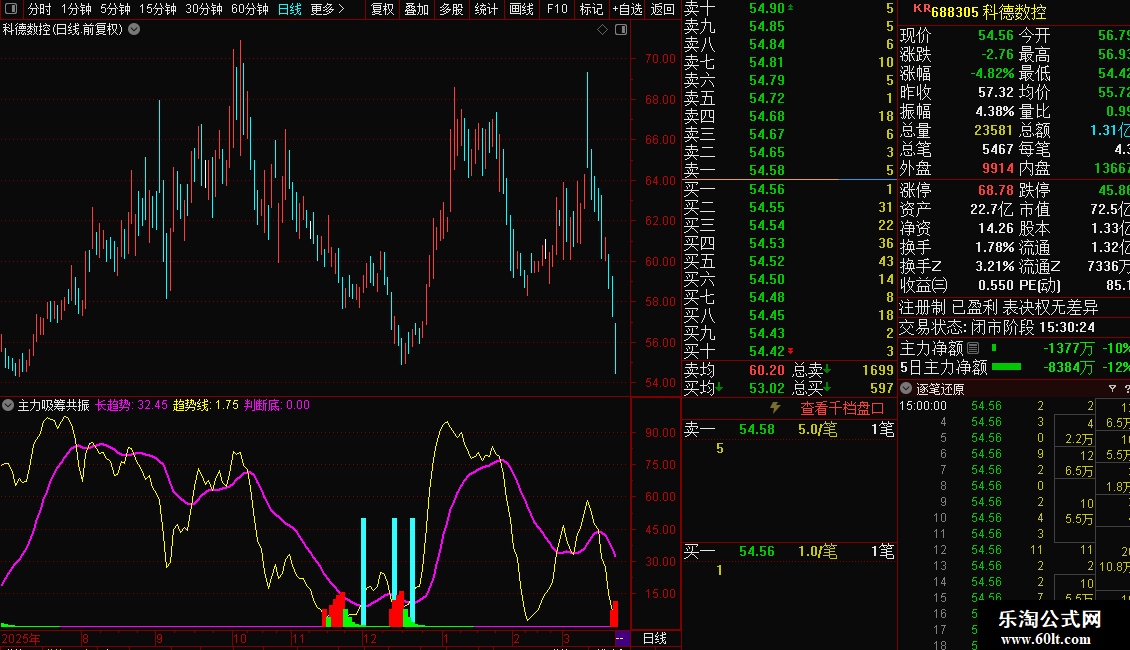Click 注册制 已盈利 表决权无差异 tags
Screen dimensions: 1130x650
[999, 308]
